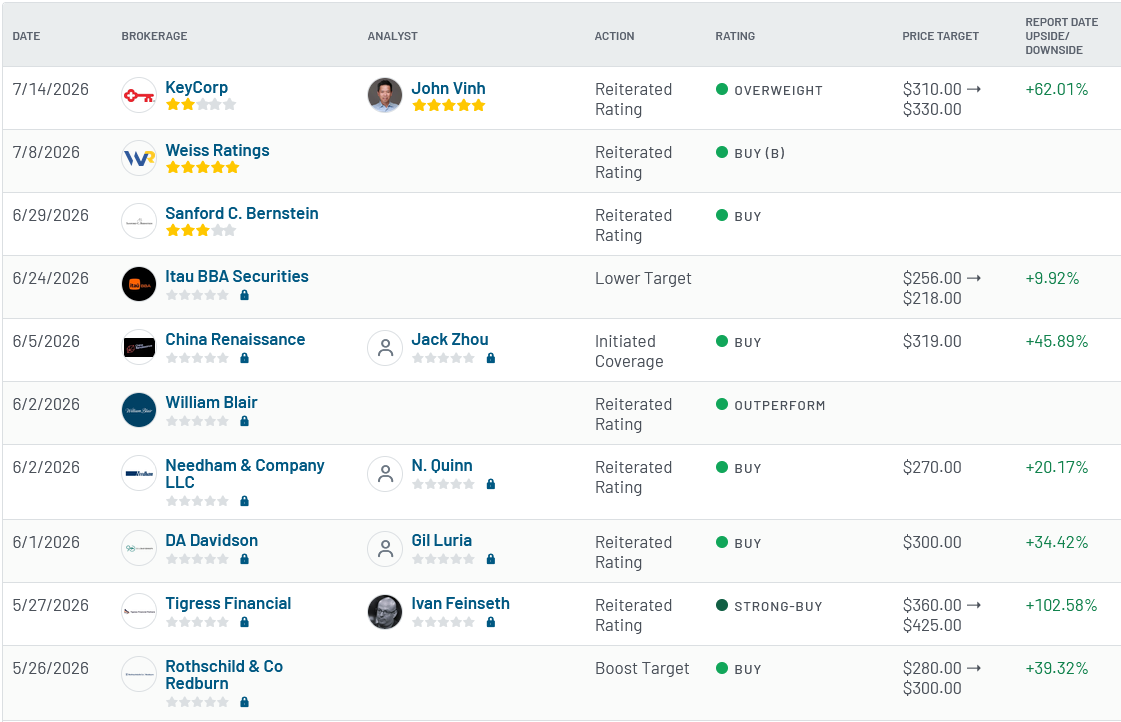Click lock icon under William Blair
Viewport: 1121px width, 722px height.
(245, 421)
